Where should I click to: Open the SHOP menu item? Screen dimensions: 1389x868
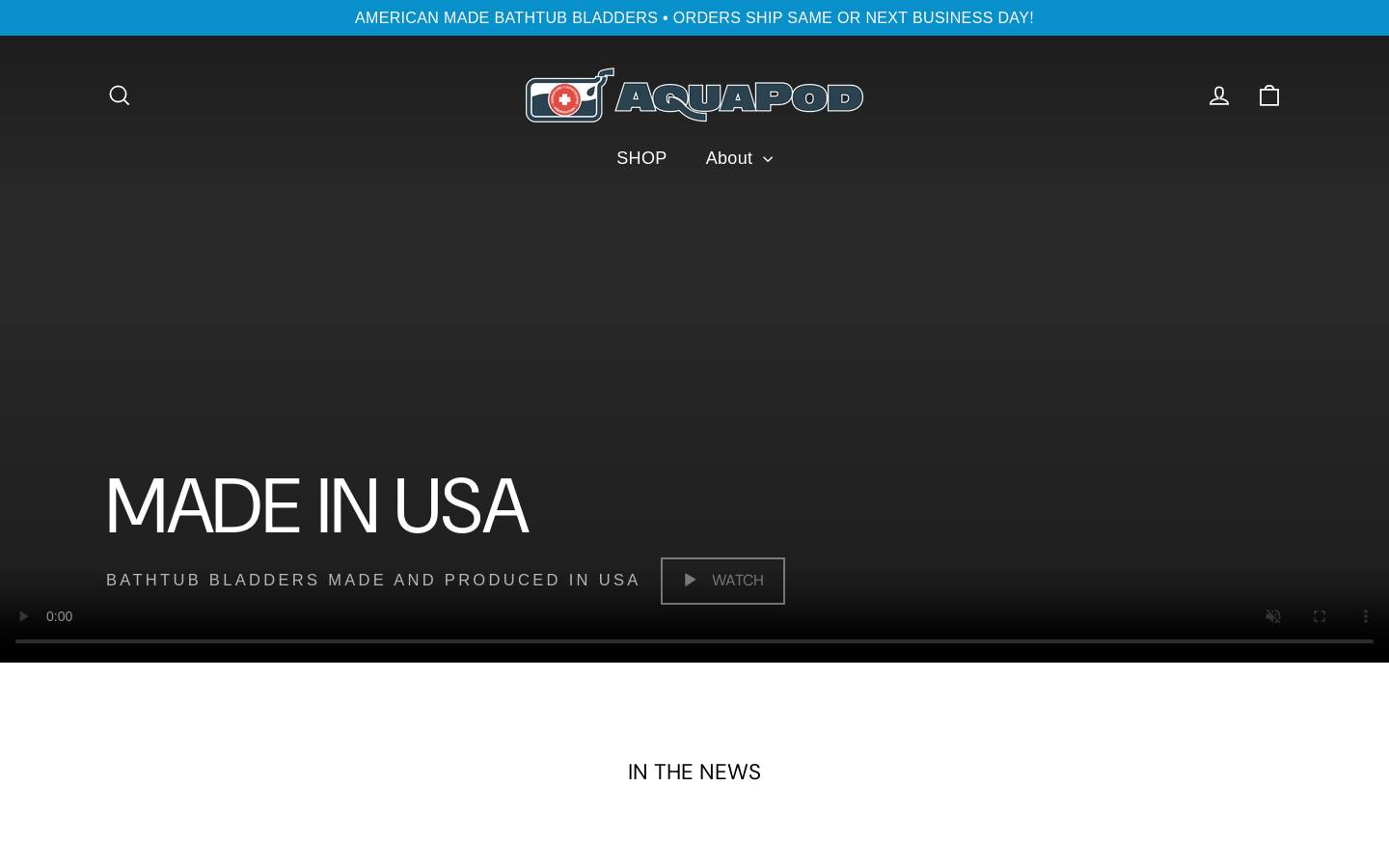click(x=641, y=158)
